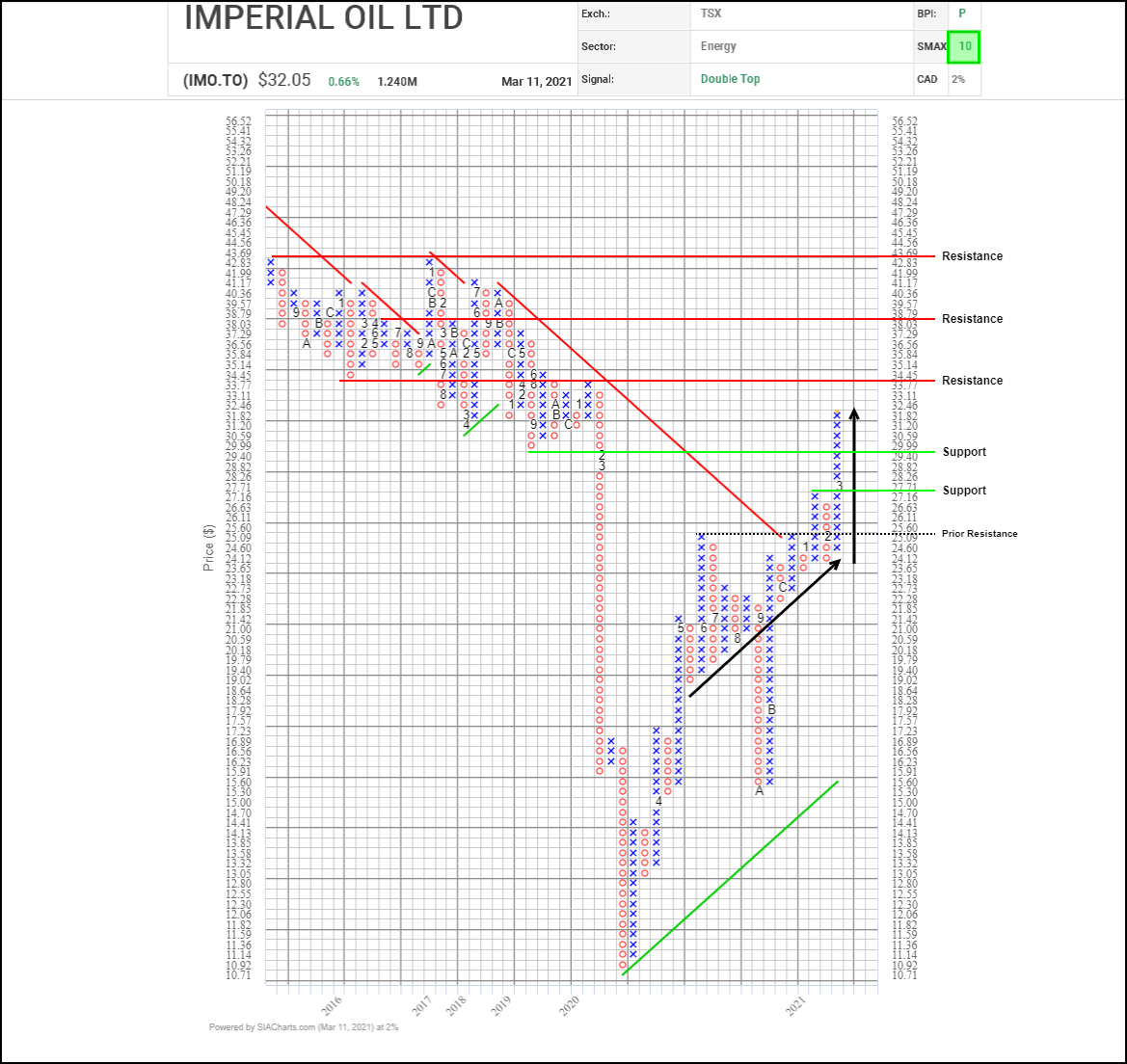This screenshot has width=1127, height=1064.
Task: Click the Energy sector value
Action: 718,46
